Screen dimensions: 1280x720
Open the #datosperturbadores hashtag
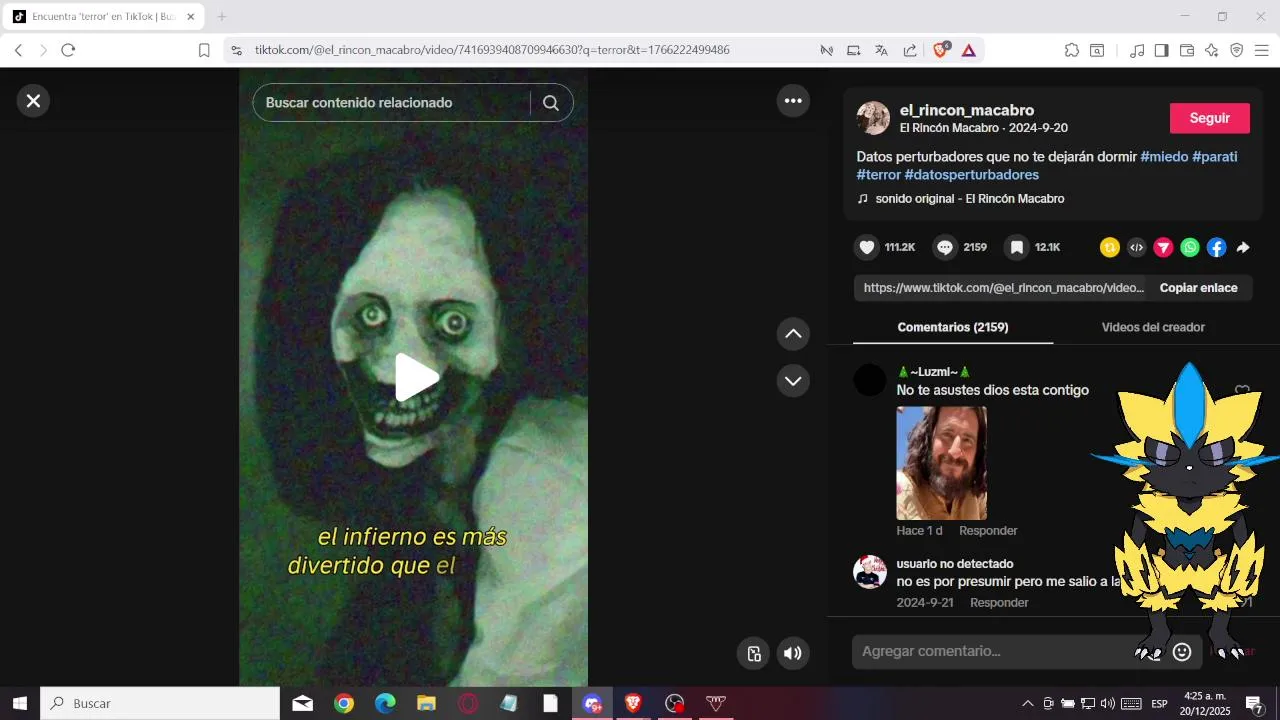[972, 175]
